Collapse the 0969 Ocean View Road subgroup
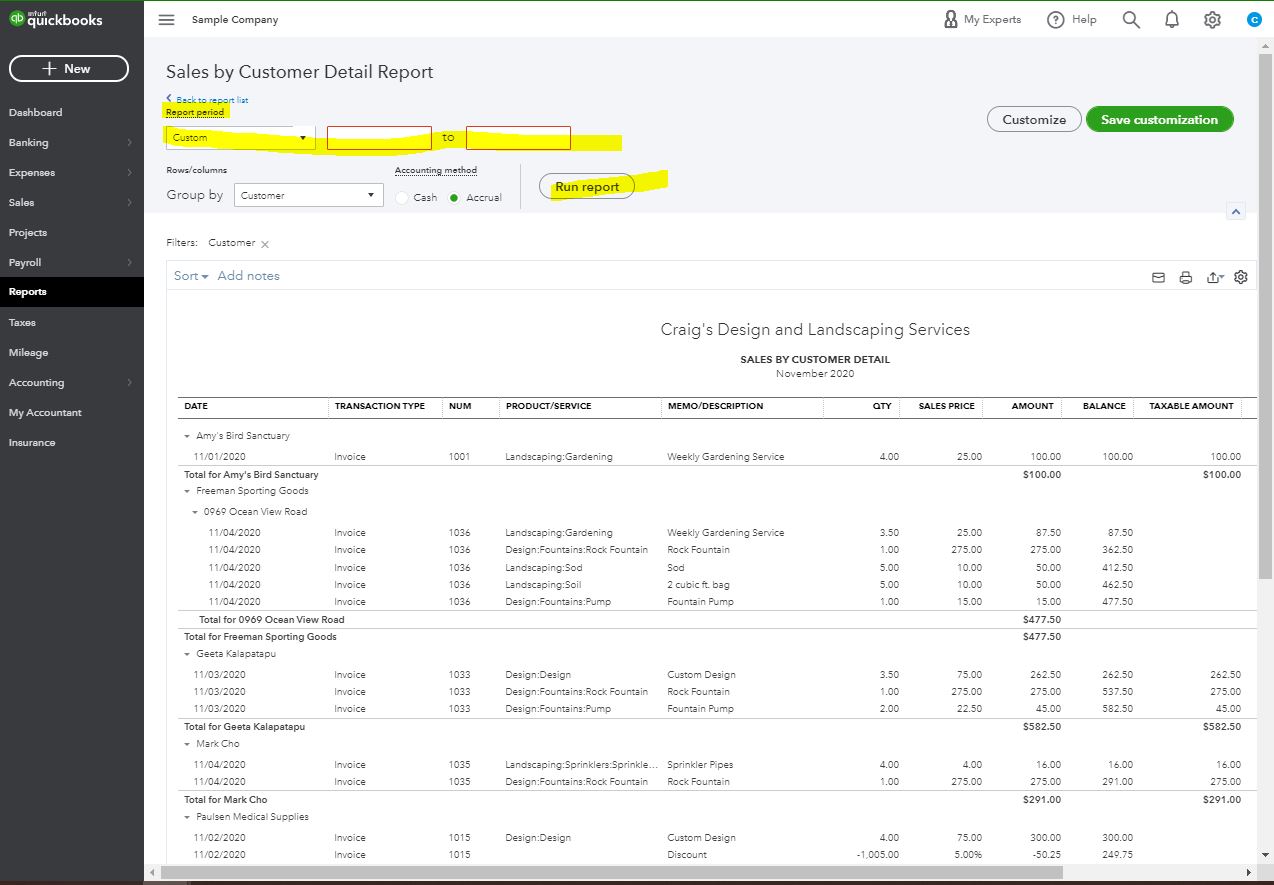 [196, 512]
